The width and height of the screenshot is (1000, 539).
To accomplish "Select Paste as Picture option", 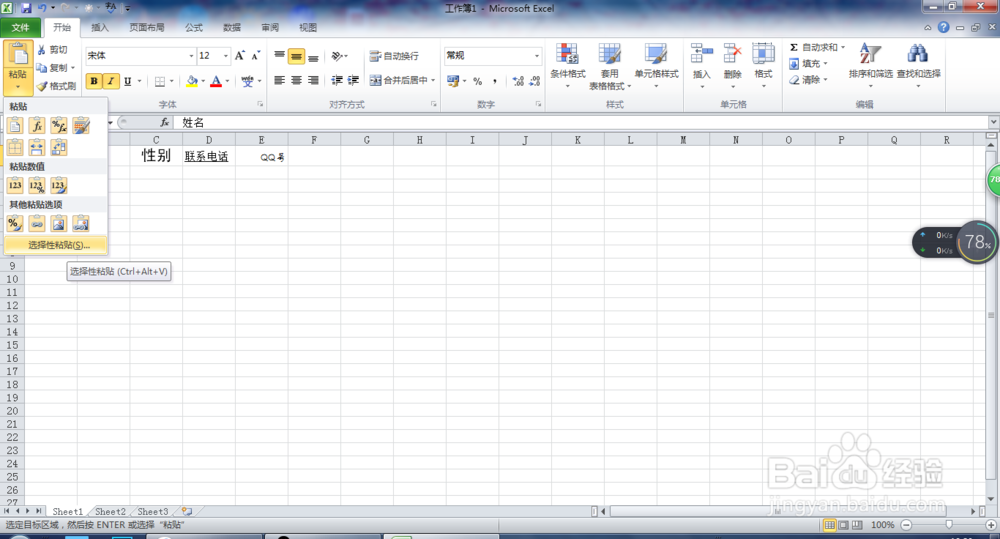I will click(59, 223).
